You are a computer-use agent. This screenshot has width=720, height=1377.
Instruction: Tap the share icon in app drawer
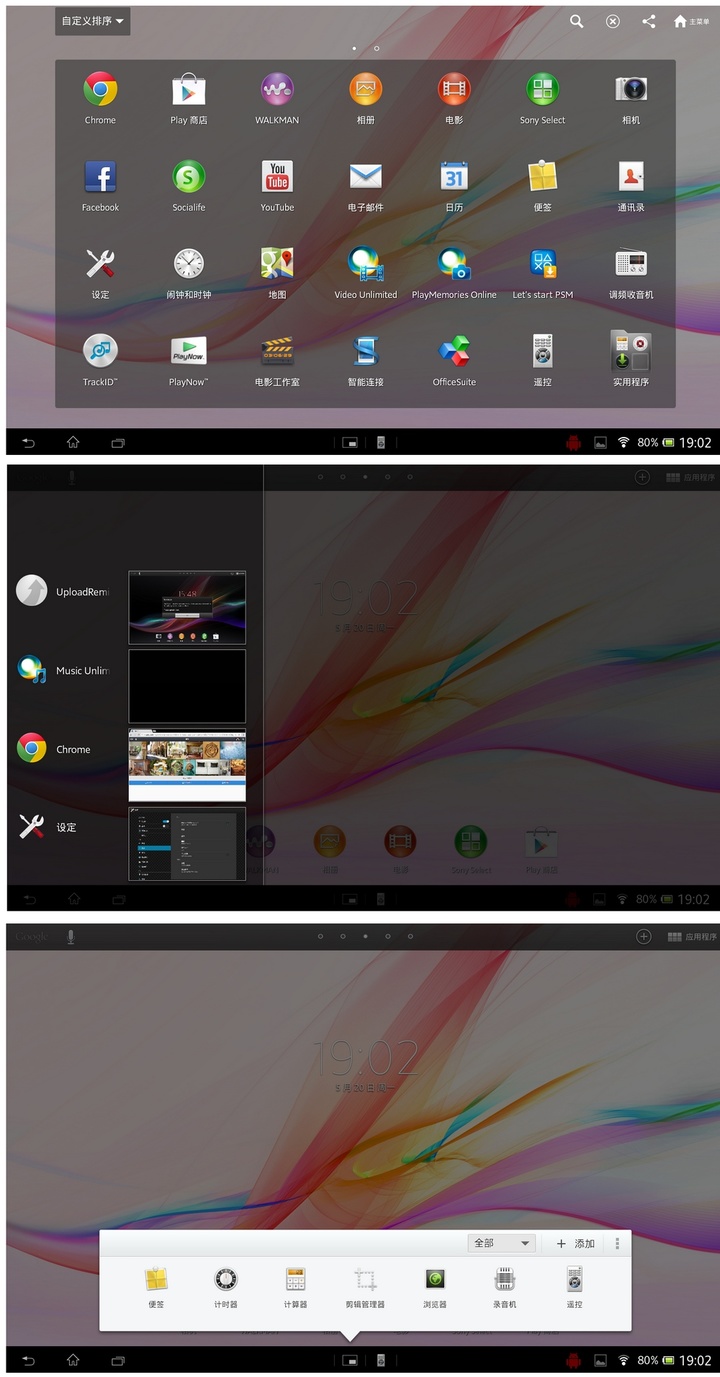tap(648, 21)
